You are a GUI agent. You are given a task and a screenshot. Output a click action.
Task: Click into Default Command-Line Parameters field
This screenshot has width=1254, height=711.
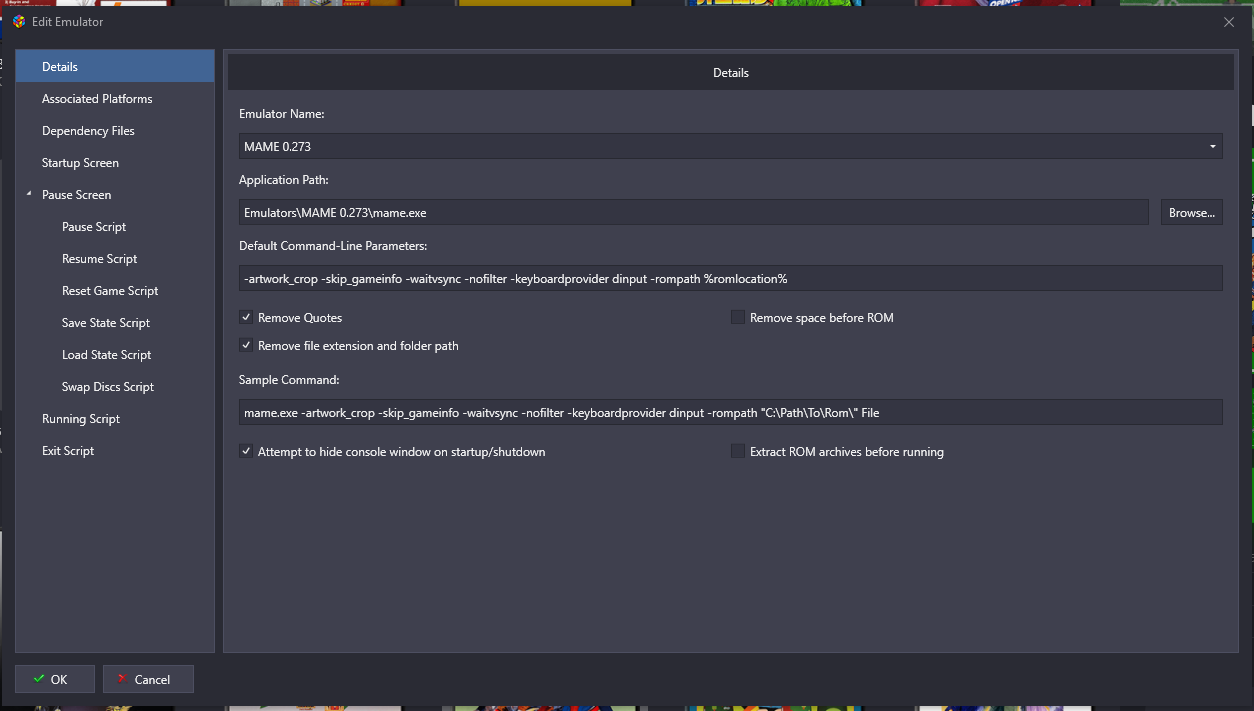tap(730, 278)
